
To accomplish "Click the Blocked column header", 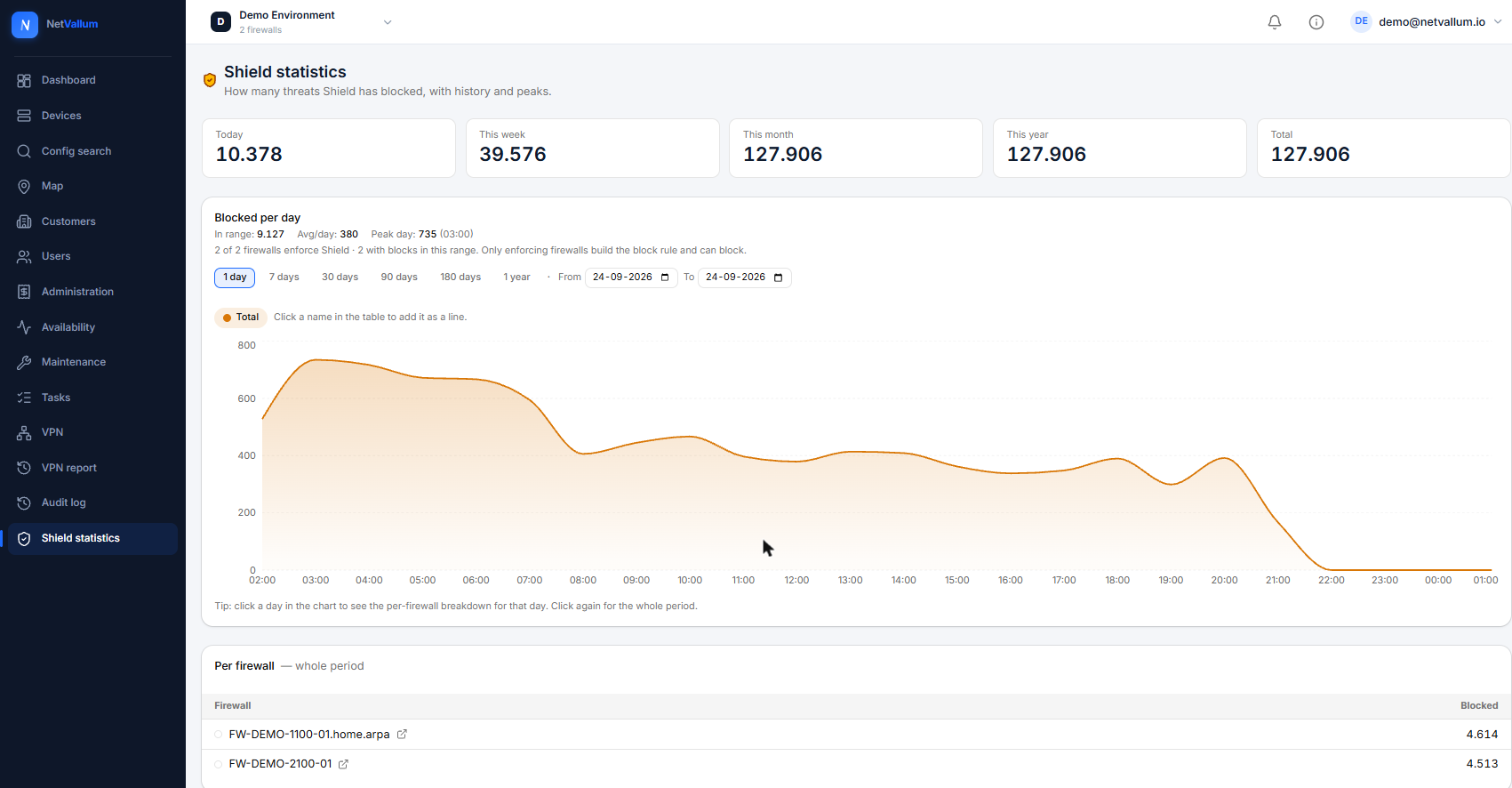I will [x=1479, y=706].
